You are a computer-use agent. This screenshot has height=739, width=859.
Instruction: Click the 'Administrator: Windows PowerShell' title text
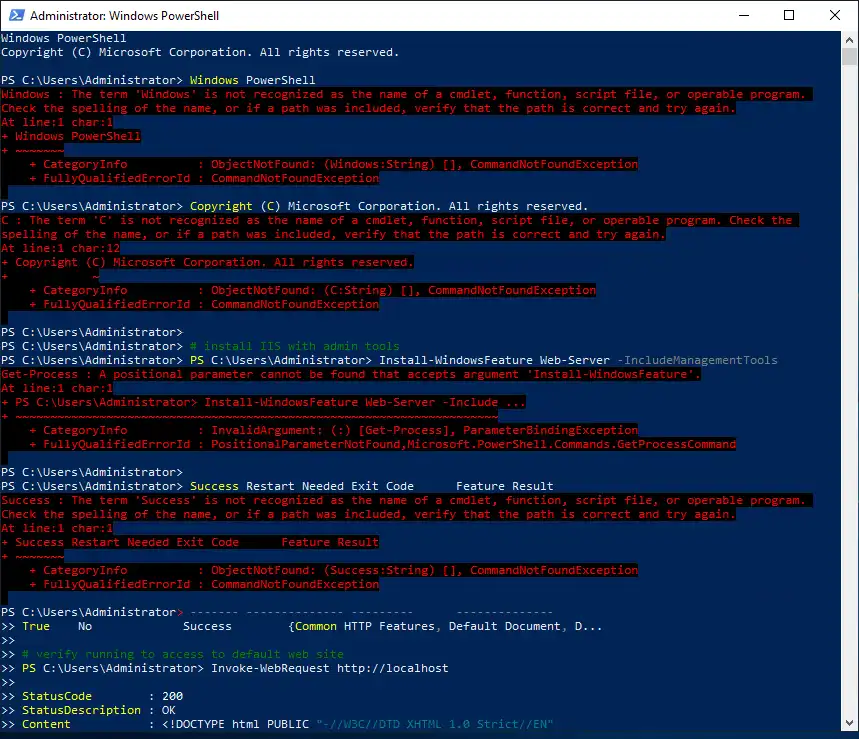(x=124, y=16)
